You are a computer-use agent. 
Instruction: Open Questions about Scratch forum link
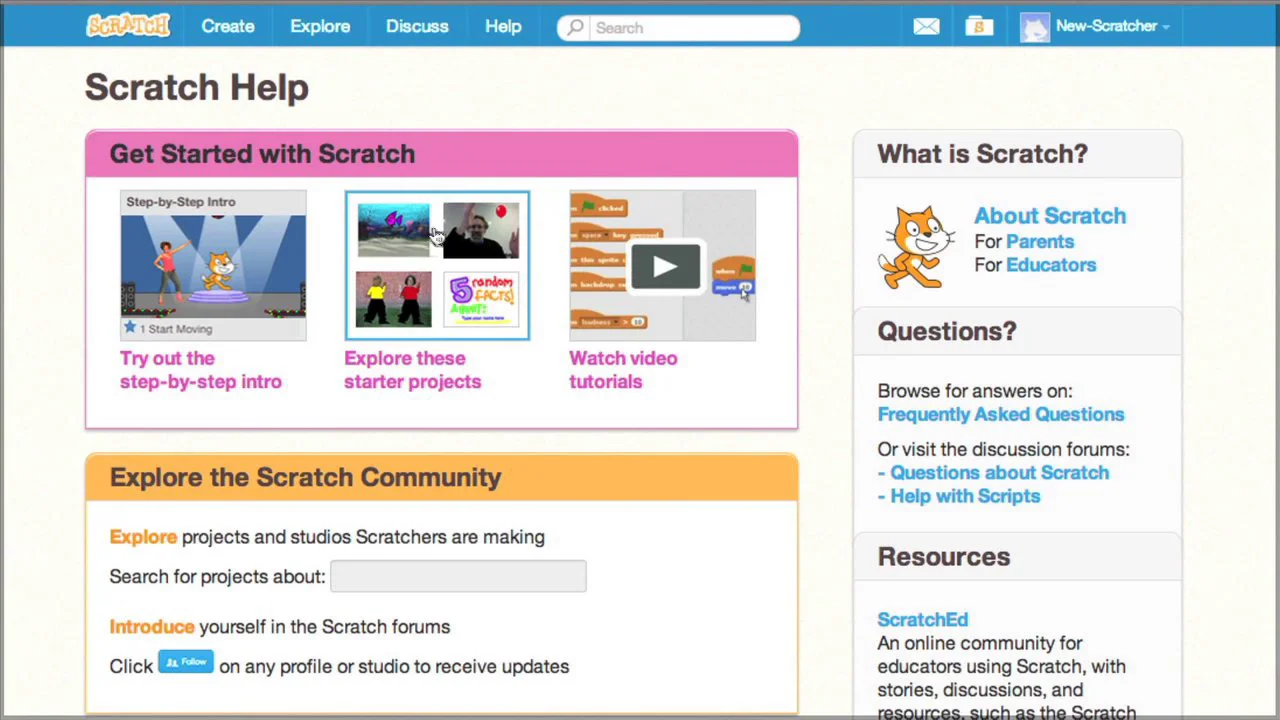999,472
